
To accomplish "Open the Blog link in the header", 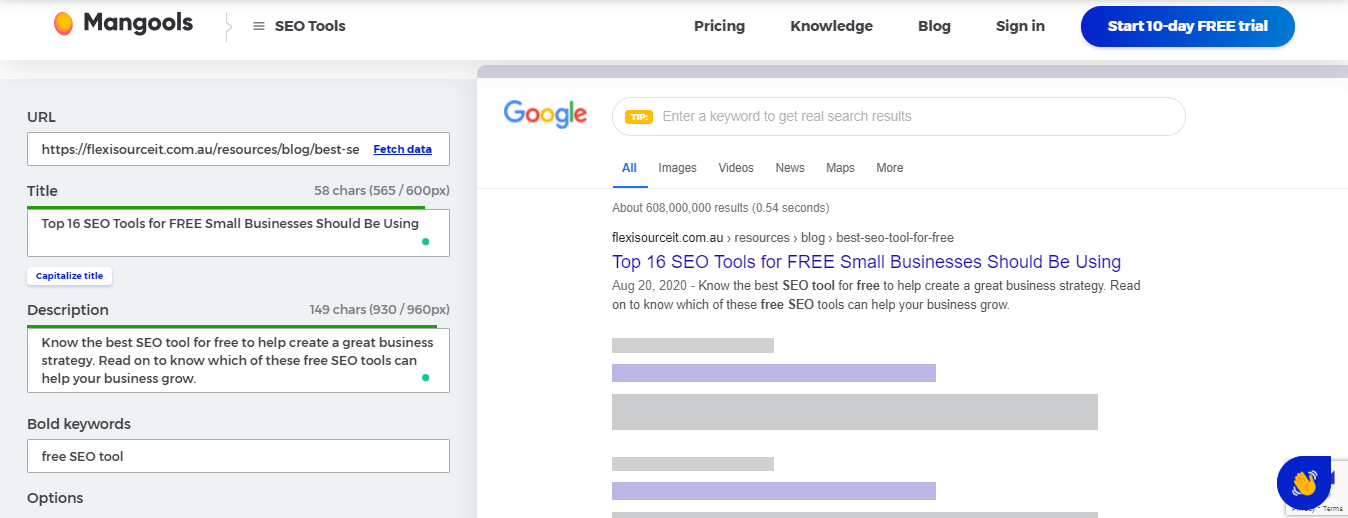I will click(x=934, y=26).
